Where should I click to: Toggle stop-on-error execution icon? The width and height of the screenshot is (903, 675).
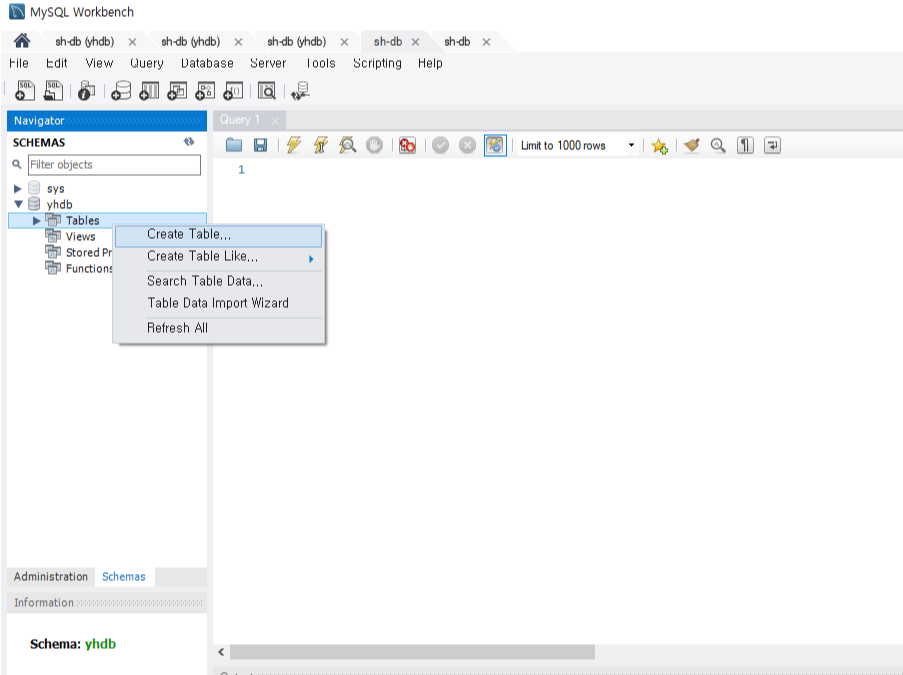pos(407,145)
